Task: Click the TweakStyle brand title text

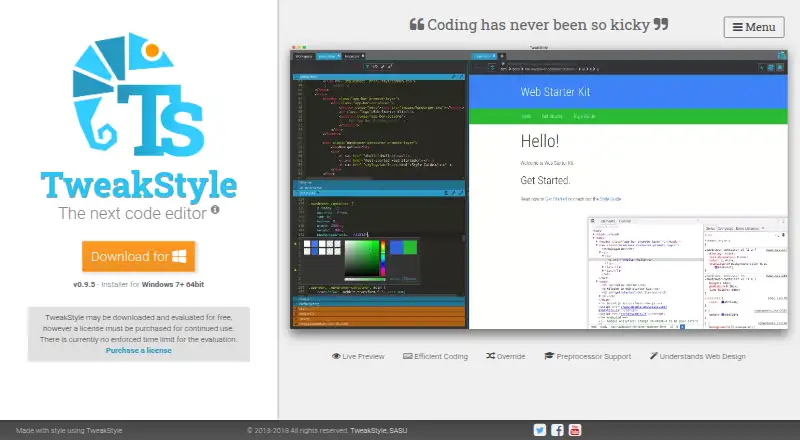Action: click(139, 185)
